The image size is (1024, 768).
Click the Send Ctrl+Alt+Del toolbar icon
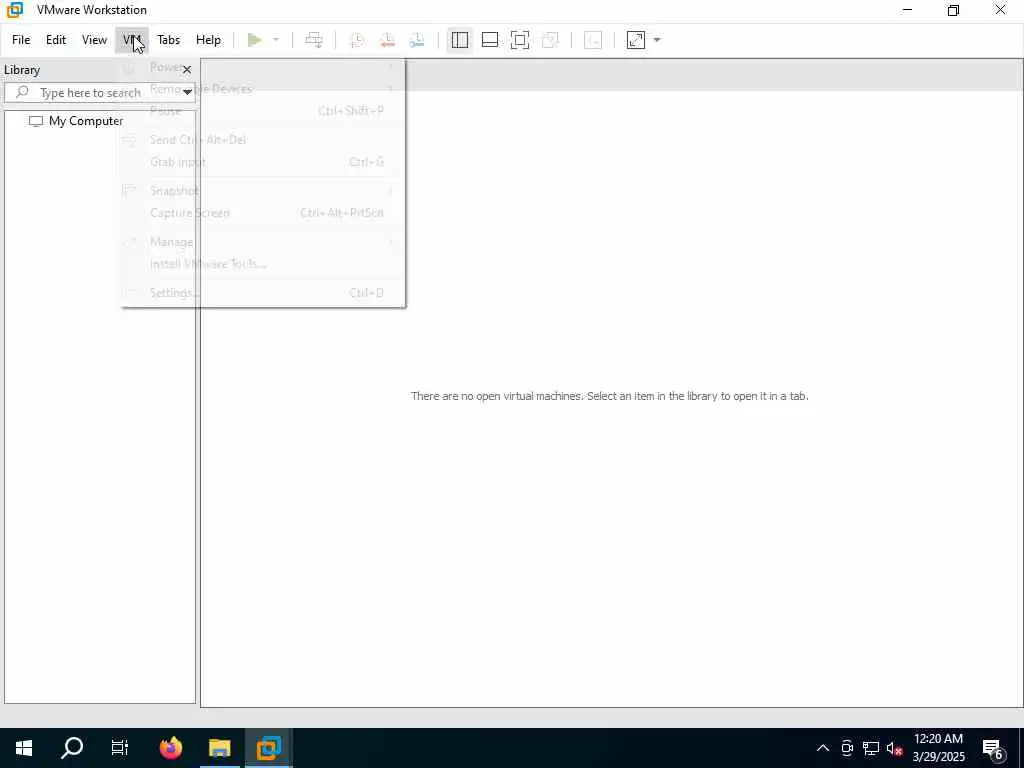314,40
